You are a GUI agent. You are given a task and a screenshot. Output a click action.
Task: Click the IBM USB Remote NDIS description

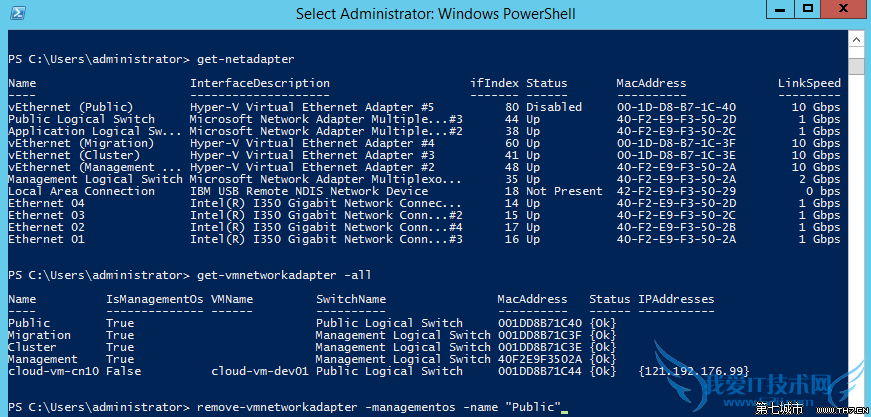pyautogui.click(x=308, y=191)
